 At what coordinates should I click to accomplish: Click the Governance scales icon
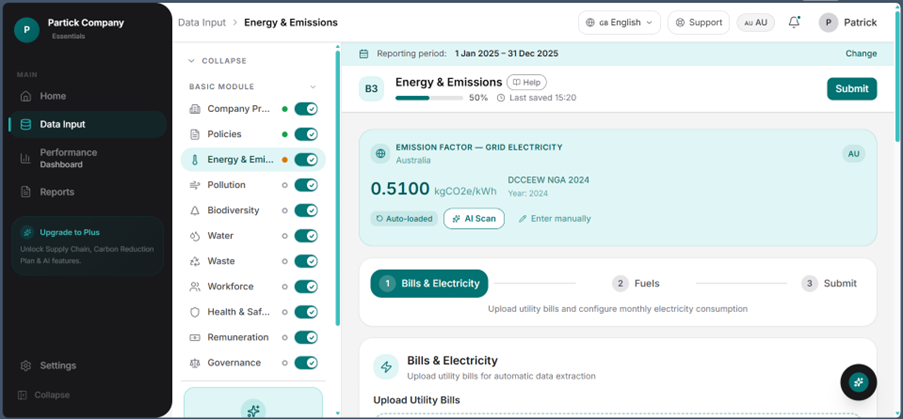[x=195, y=363]
